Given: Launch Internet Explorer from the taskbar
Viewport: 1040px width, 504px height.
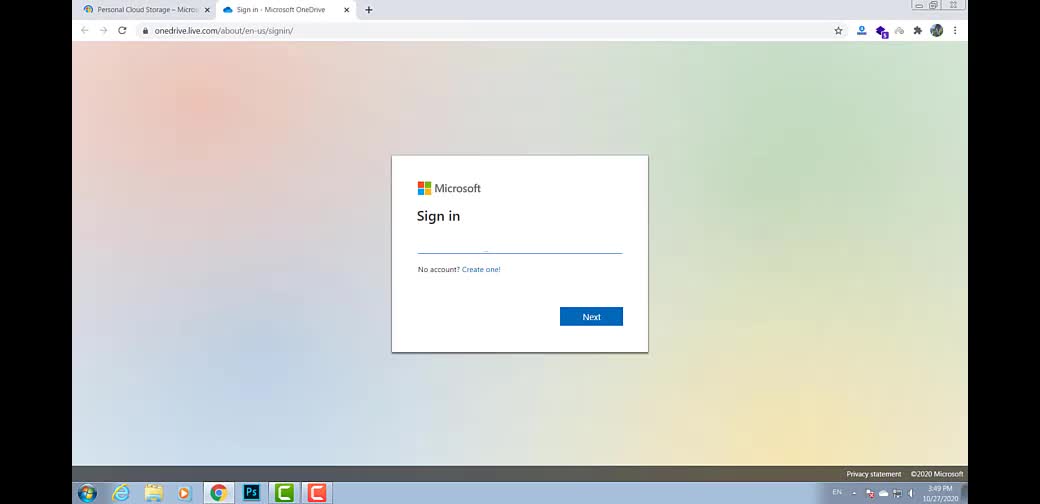Looking at the screenshot, I should (x=121, y=493).
